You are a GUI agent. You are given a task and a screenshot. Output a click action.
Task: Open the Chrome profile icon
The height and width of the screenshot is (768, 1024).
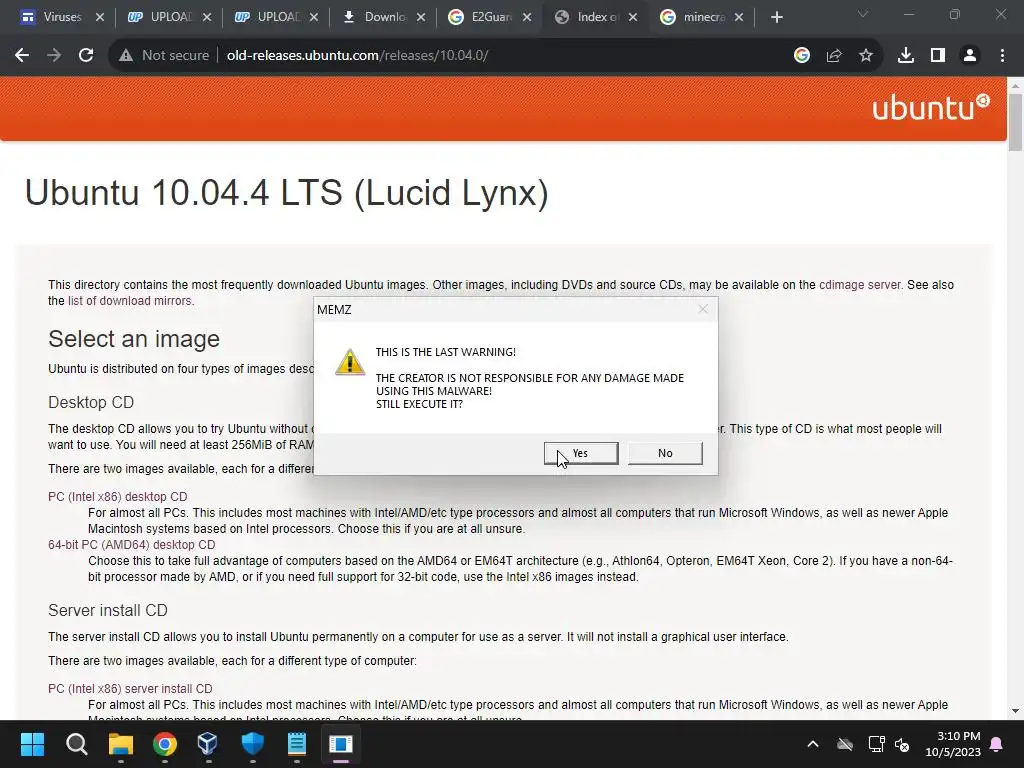tap(970, 56)
